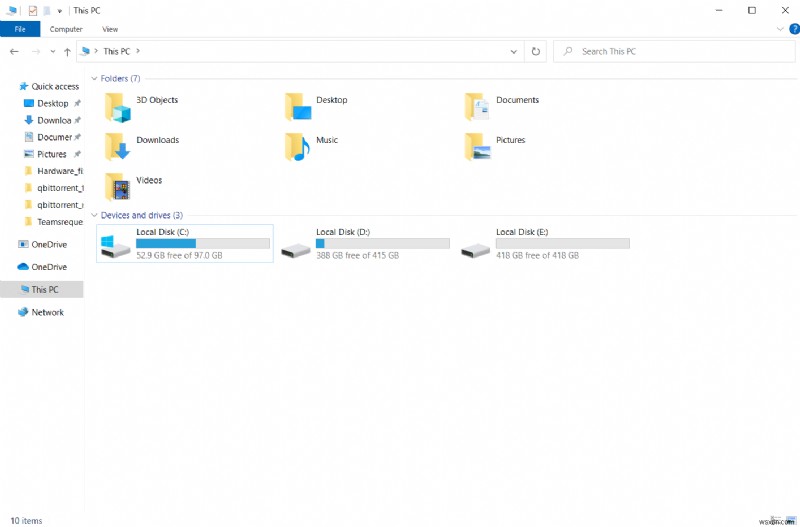Click the This PC icon in sidebar

pyautogui.click(x=24, y=289)
